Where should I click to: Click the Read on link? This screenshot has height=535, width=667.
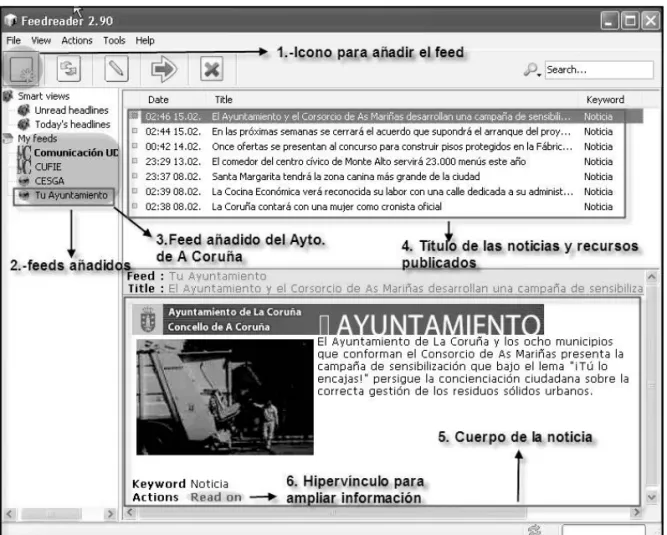tap(216, 497)
